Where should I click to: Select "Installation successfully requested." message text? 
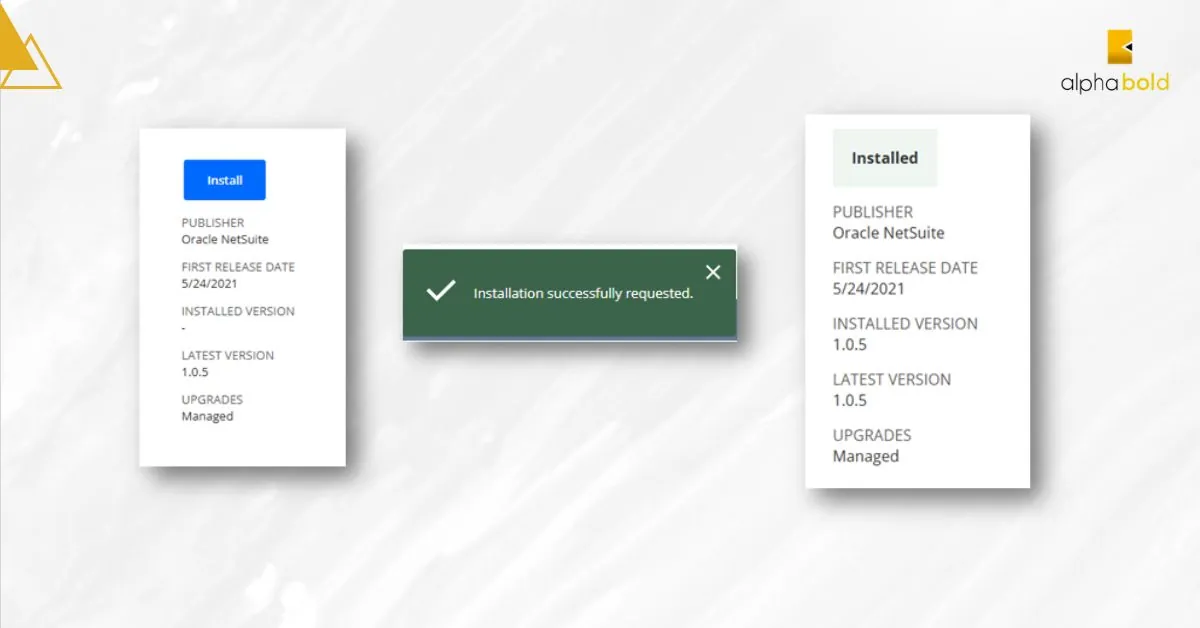pos(583,293)
